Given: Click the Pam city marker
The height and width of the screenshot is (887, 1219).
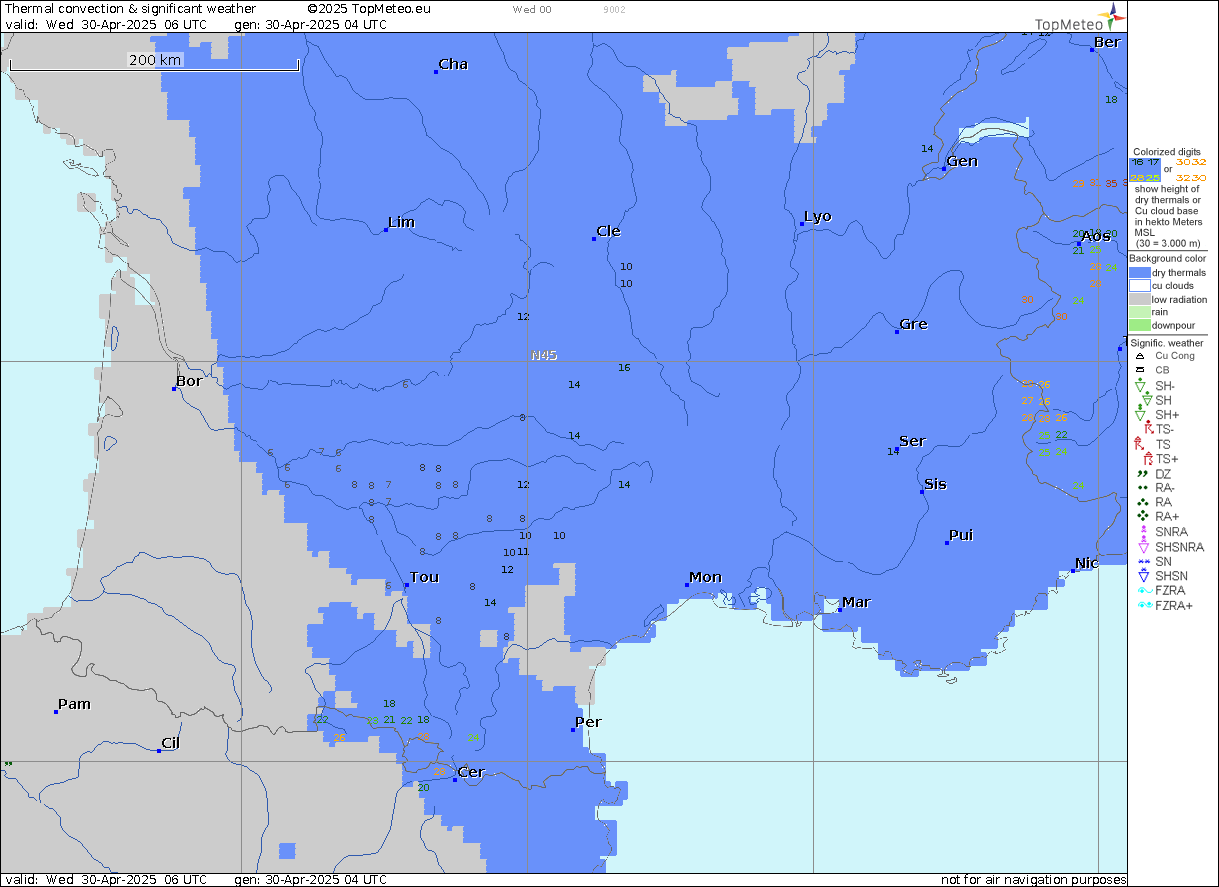Looking at the screenshot, I should 56,712.
